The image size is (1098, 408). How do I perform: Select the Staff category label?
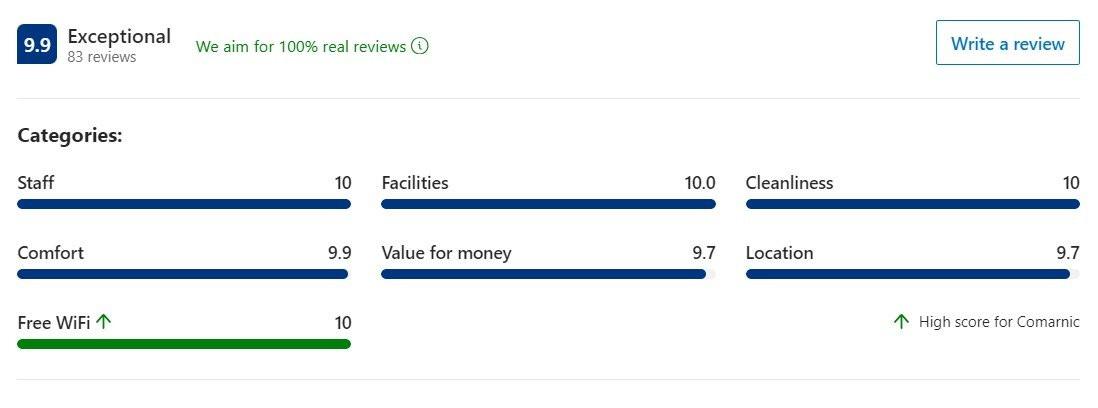tap(36, 183)
